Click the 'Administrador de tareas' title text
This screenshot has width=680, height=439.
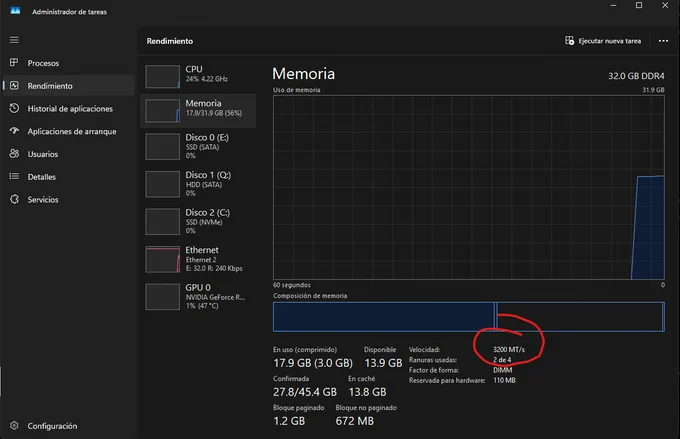coord(69,12)
